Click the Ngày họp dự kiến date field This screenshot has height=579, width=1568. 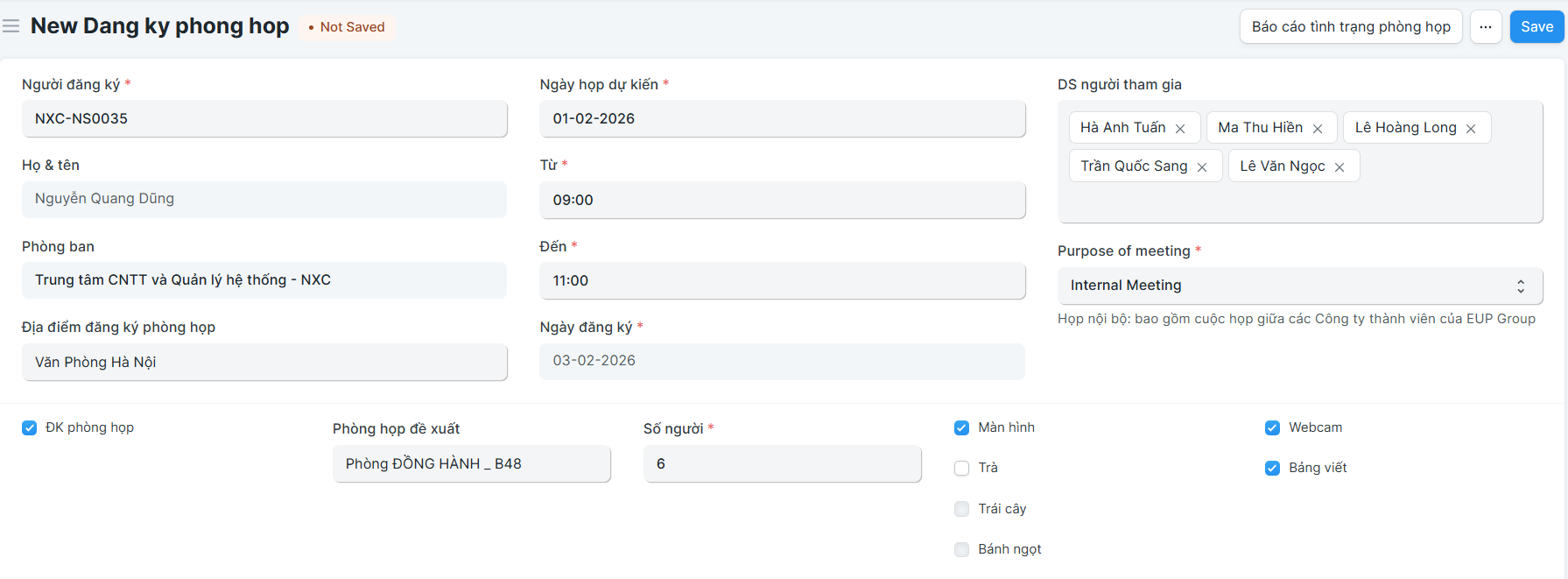[782, 118]
